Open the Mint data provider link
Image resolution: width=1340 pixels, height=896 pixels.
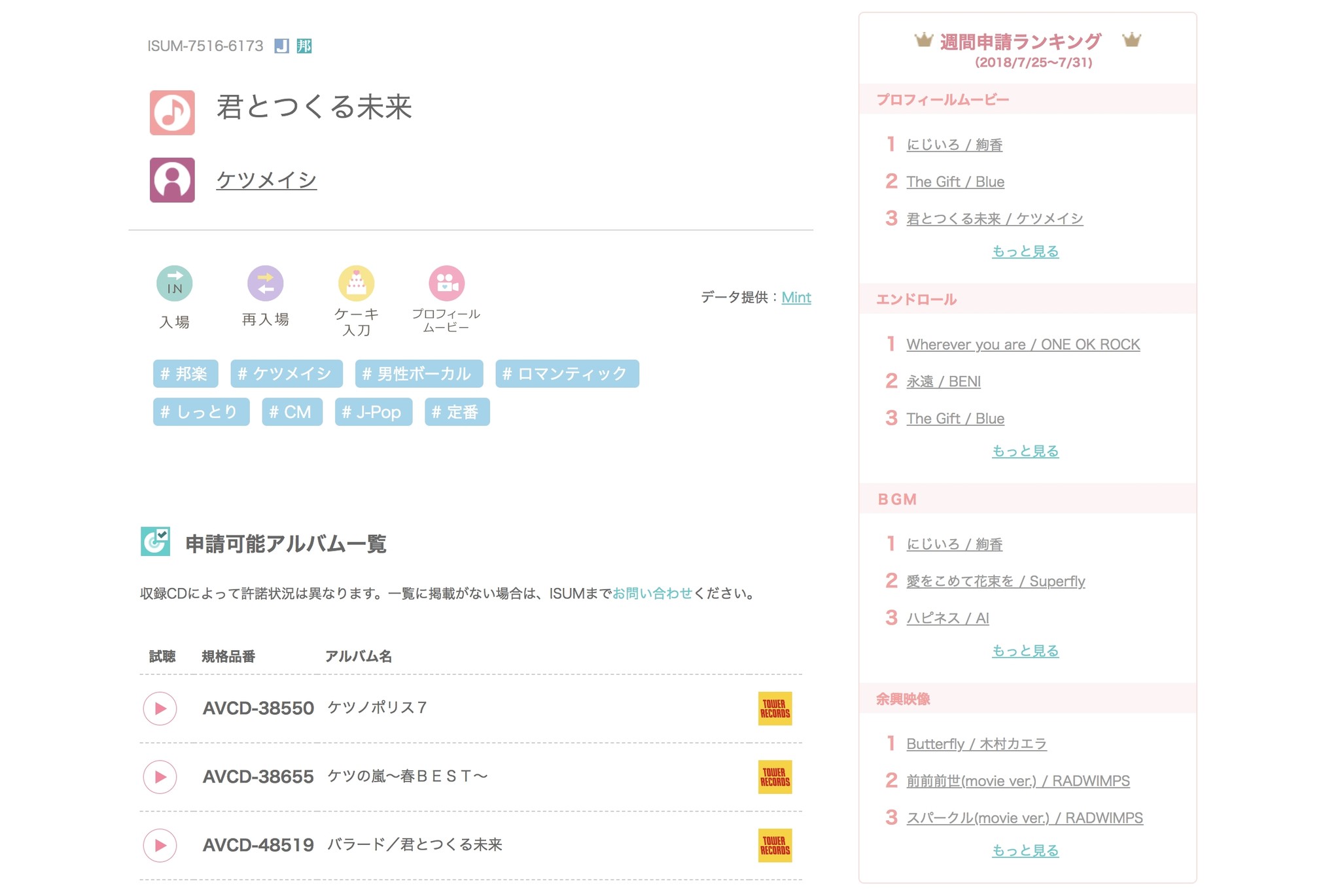(796, 298)
